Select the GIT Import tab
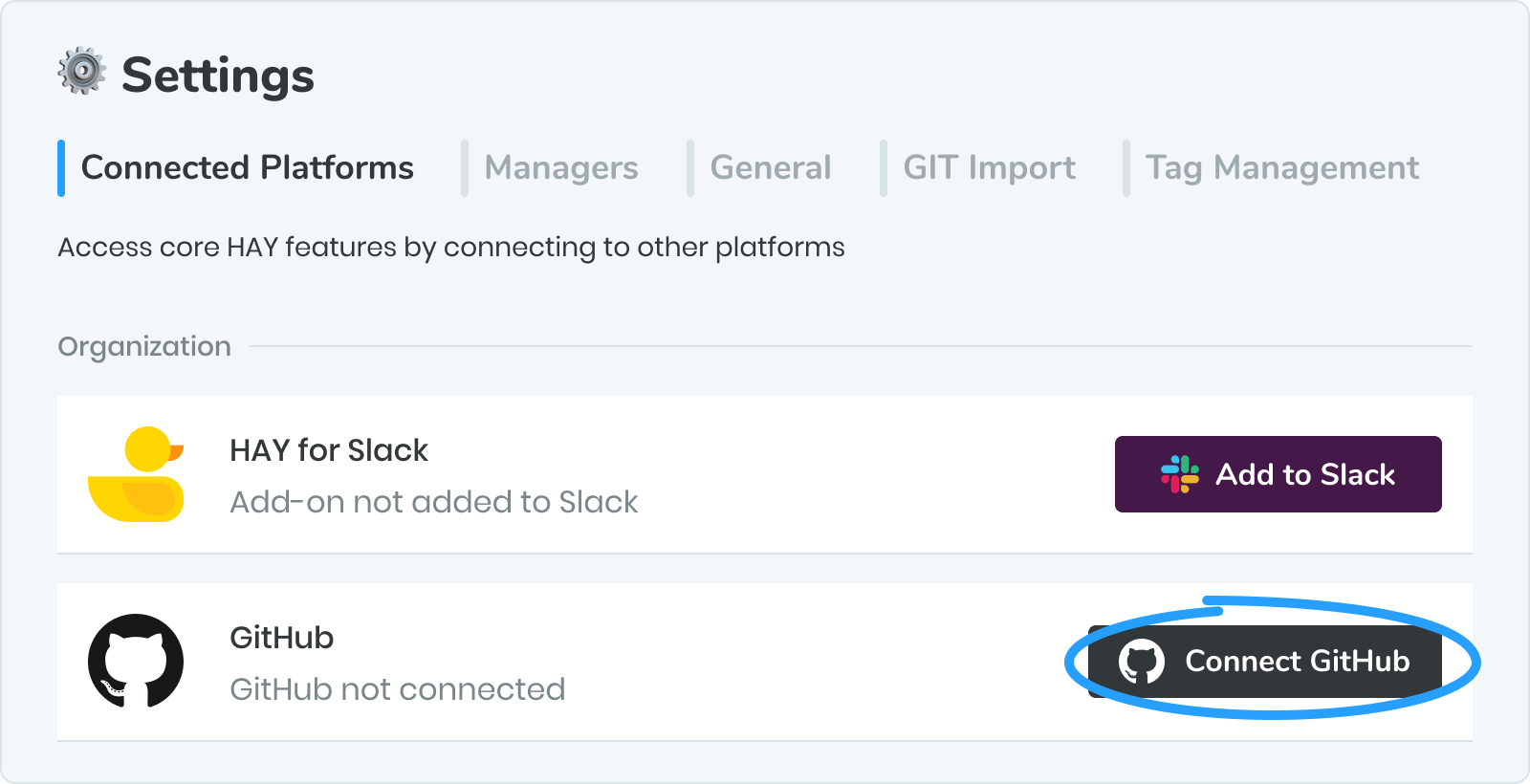Screen dimensions: 1530x784 tap(990, 168)
